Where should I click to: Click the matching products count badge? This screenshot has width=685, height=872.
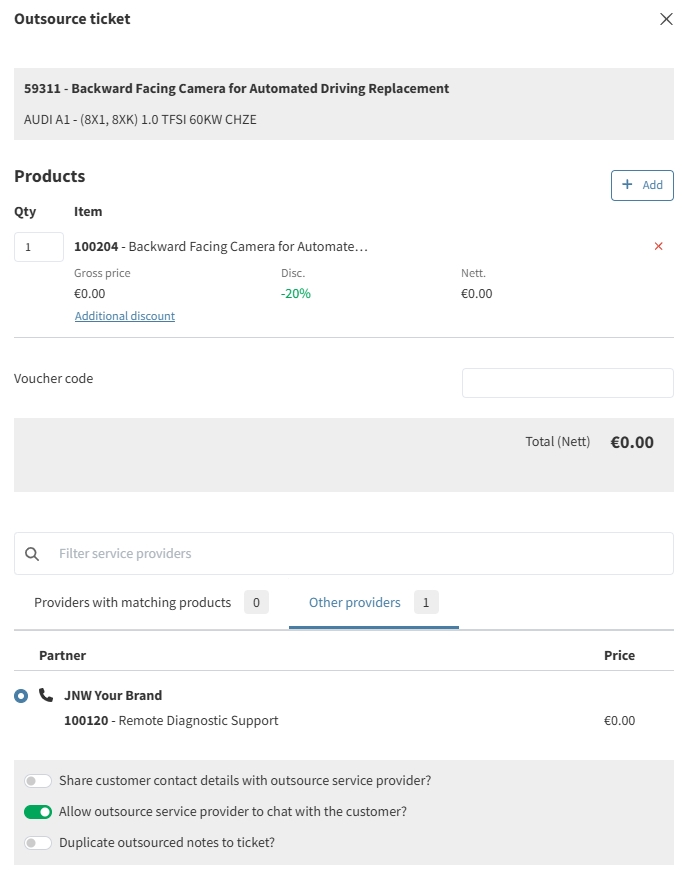tap(256, 603)
